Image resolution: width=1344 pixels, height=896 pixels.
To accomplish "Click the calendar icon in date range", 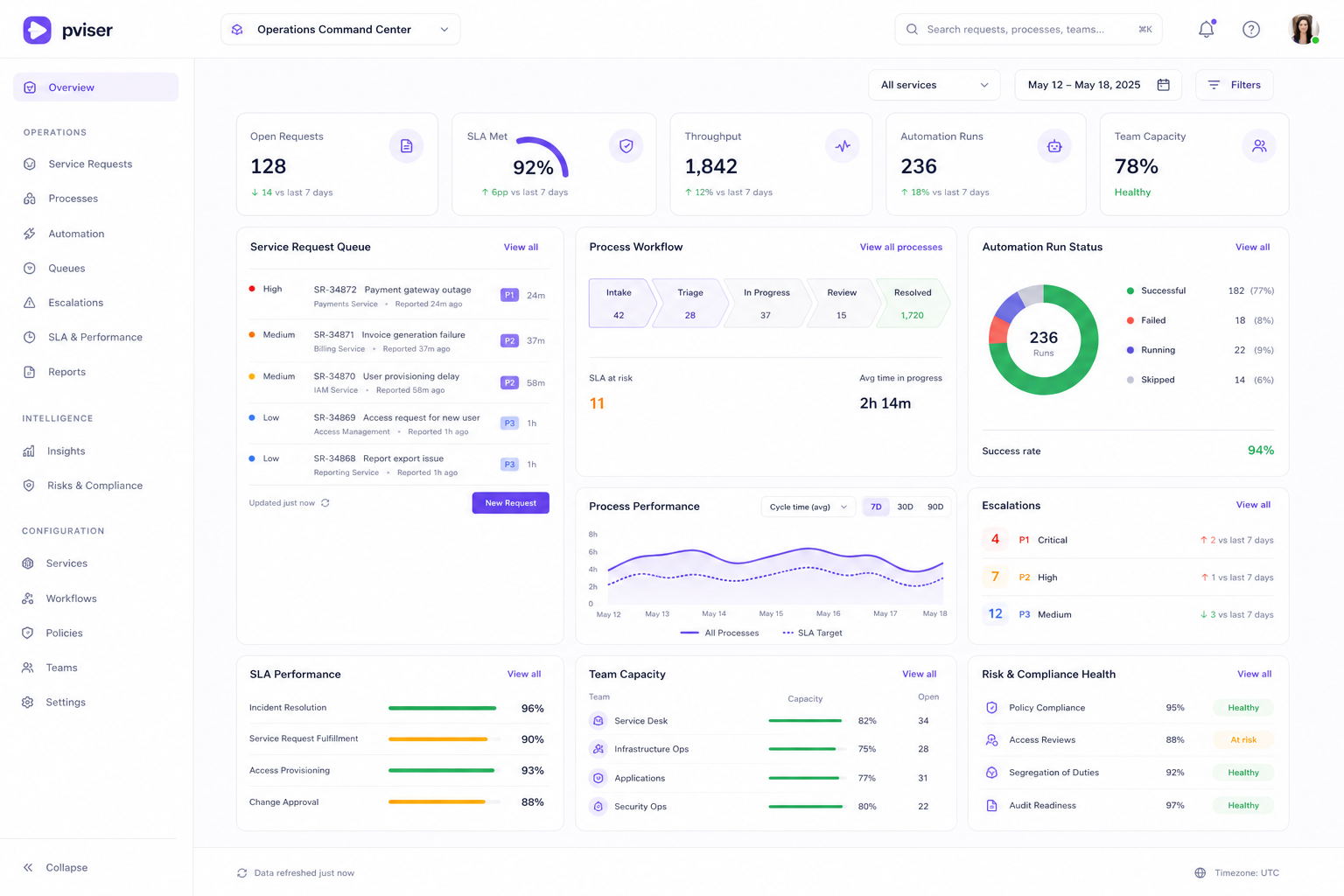I will [x=1164, y=85].
